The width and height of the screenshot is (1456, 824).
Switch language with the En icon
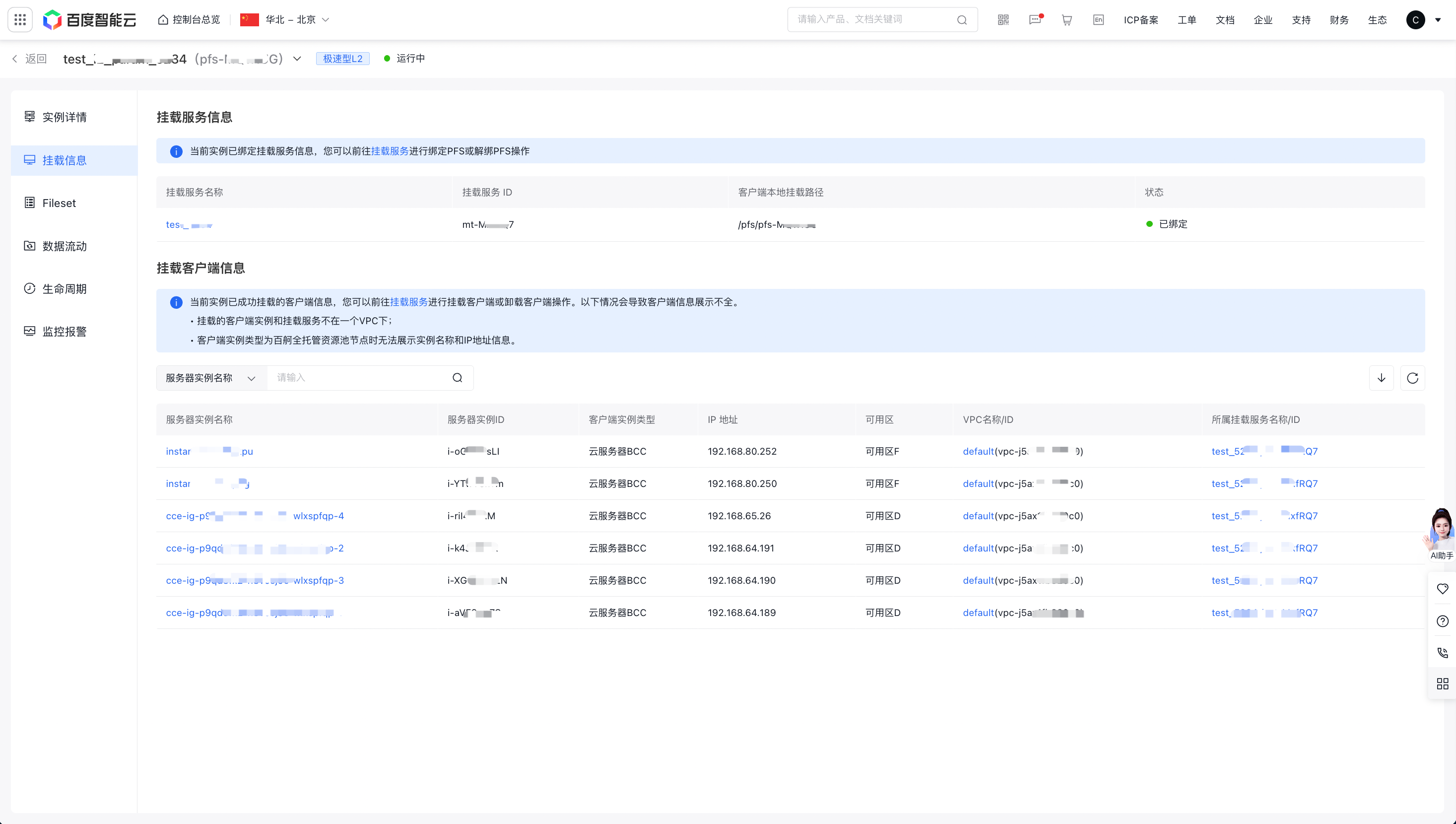[1098, 20]
